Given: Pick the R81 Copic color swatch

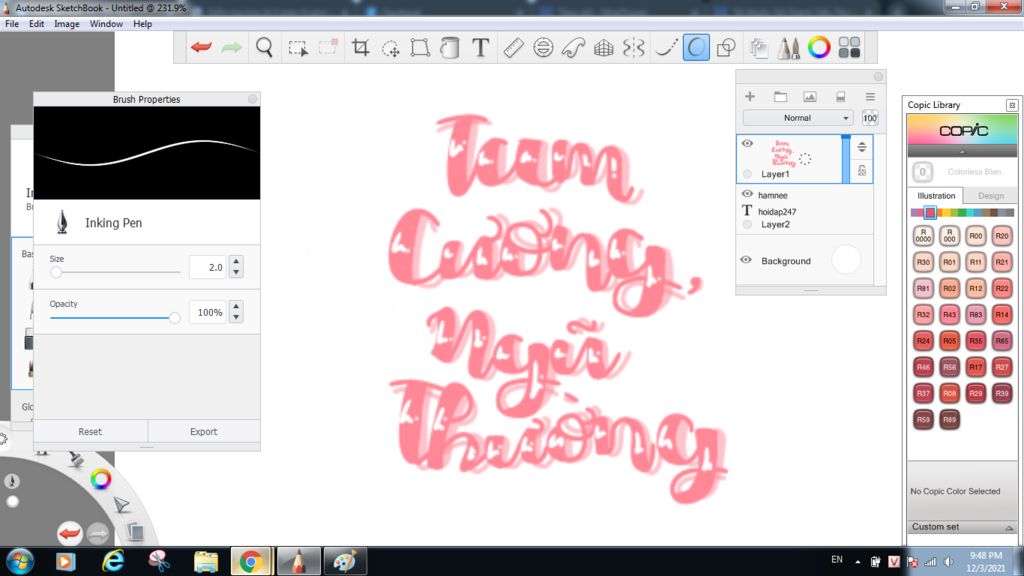Looking at the screenshot, I should [923, 288].
